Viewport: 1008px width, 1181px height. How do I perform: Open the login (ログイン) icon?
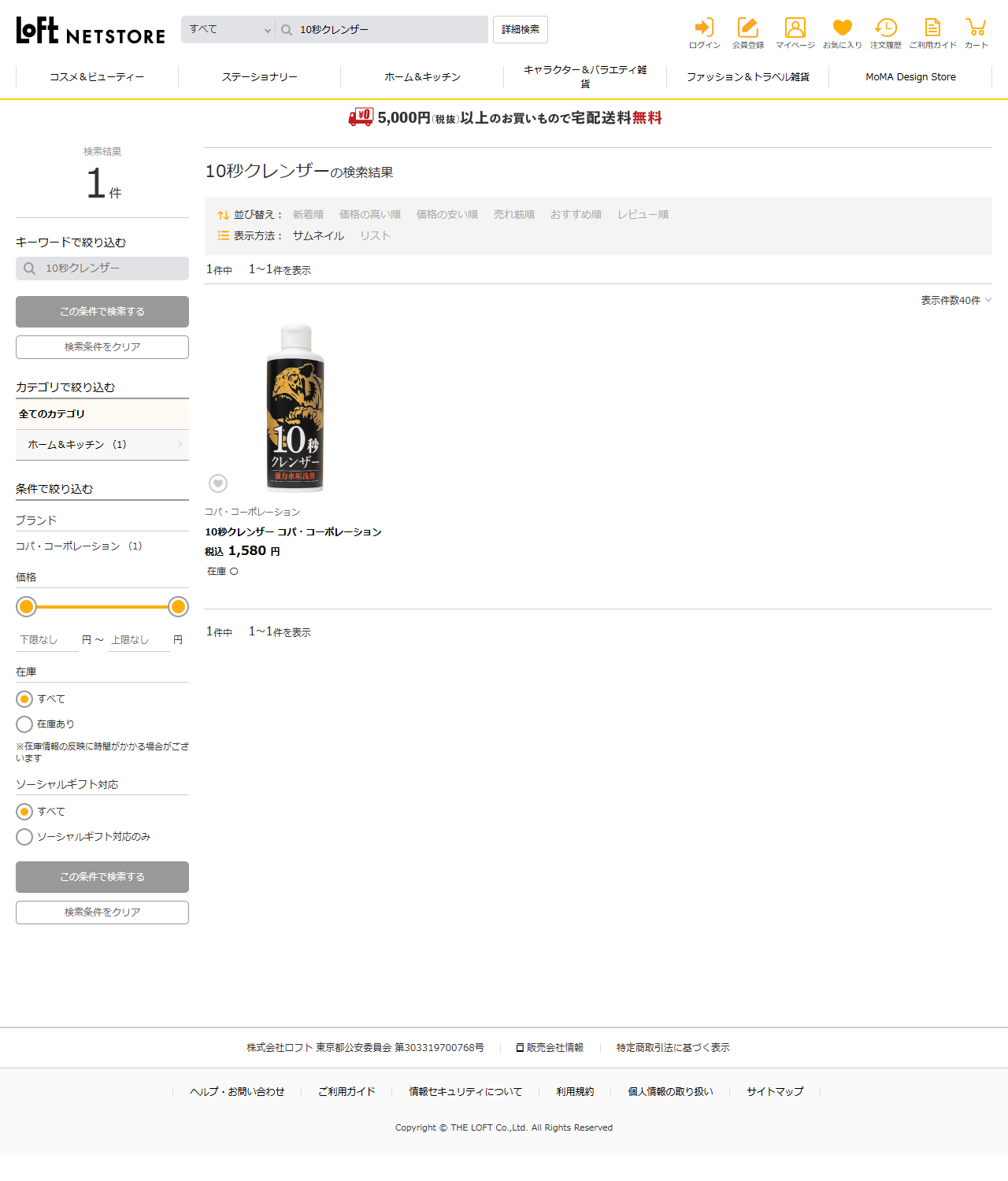click(704, 33)
